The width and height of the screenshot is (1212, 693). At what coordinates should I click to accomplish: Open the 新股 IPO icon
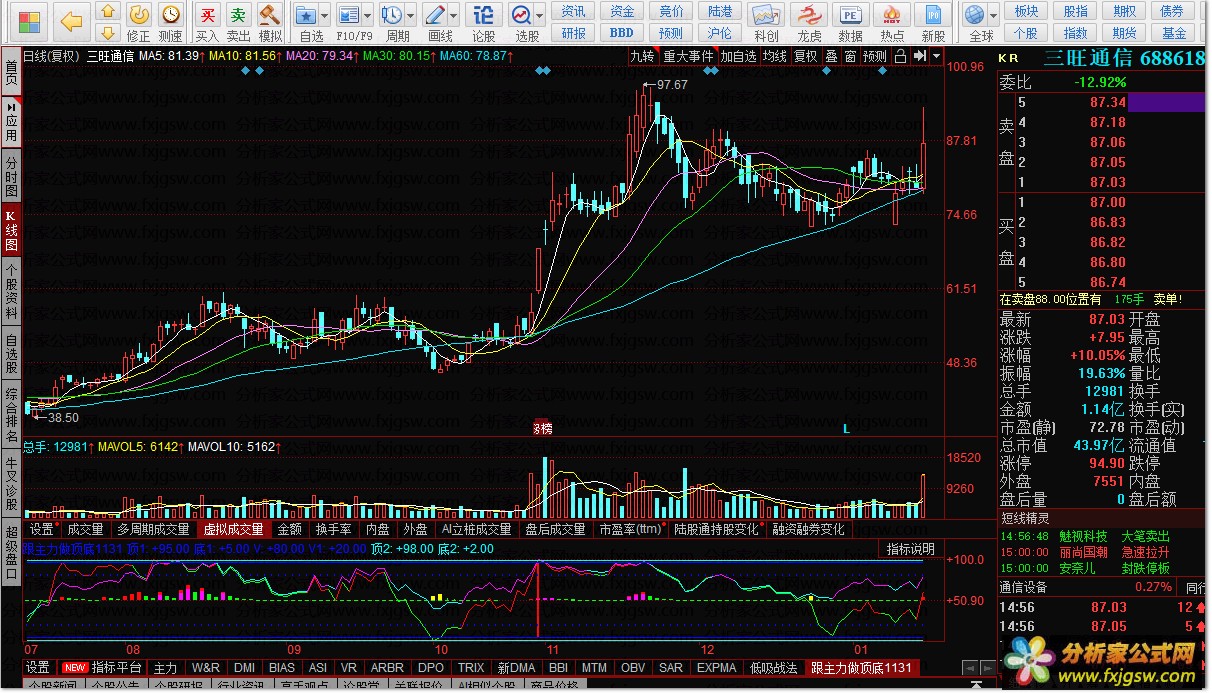[933, 15]
